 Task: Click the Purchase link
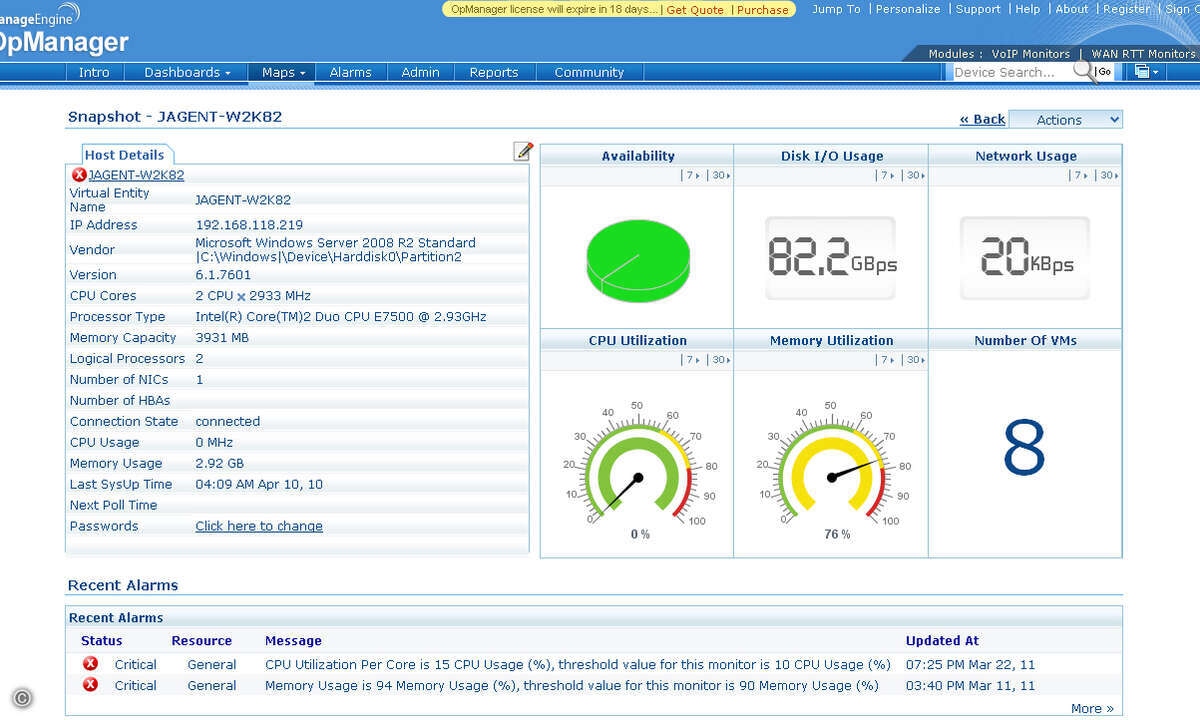point(763,9)
